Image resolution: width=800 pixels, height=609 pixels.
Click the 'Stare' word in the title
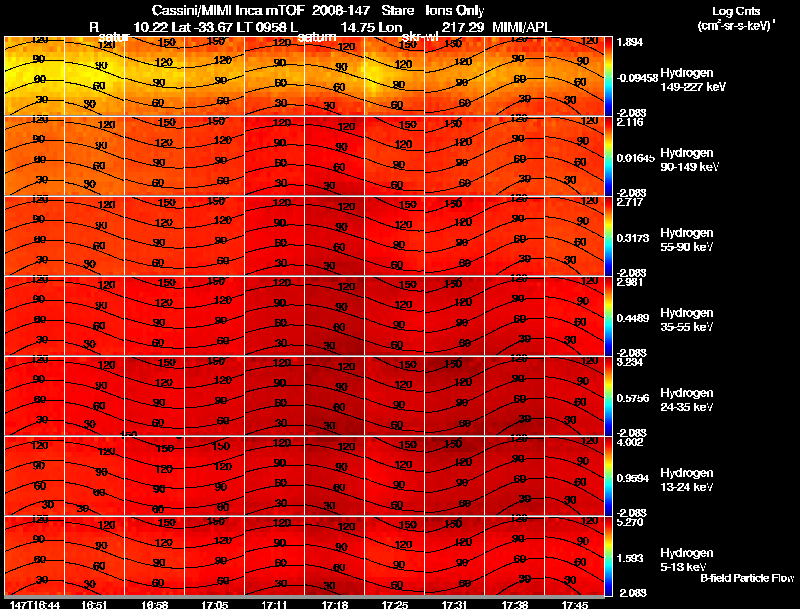click(398, 10)
